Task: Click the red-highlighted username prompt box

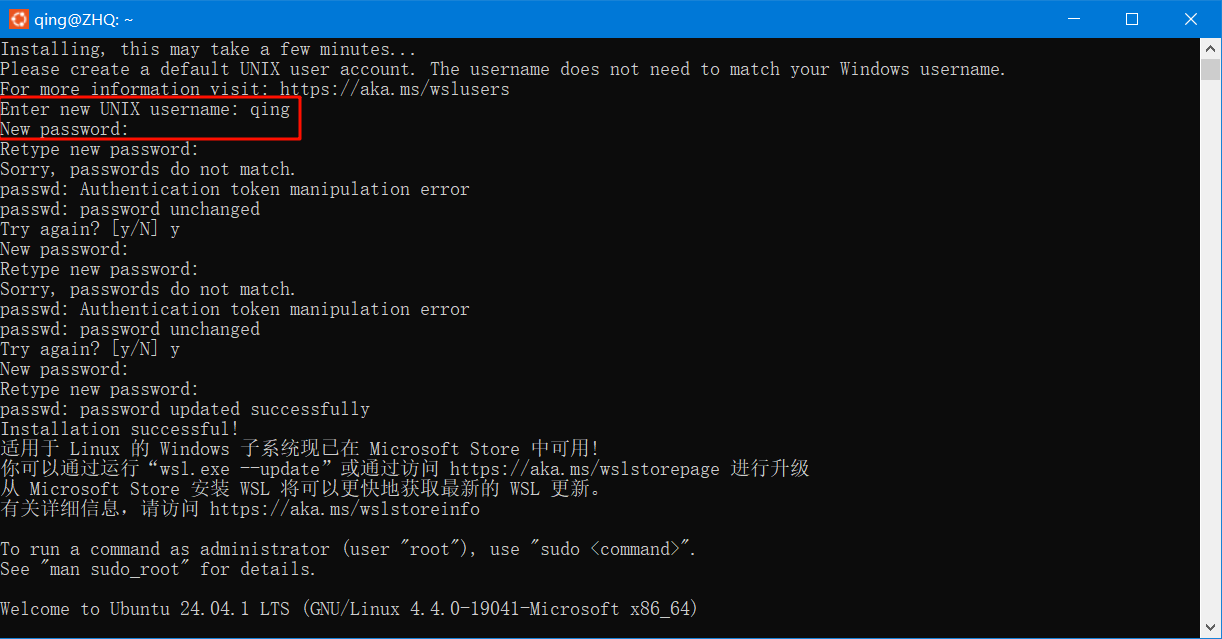Action: [x=150, y=119]
